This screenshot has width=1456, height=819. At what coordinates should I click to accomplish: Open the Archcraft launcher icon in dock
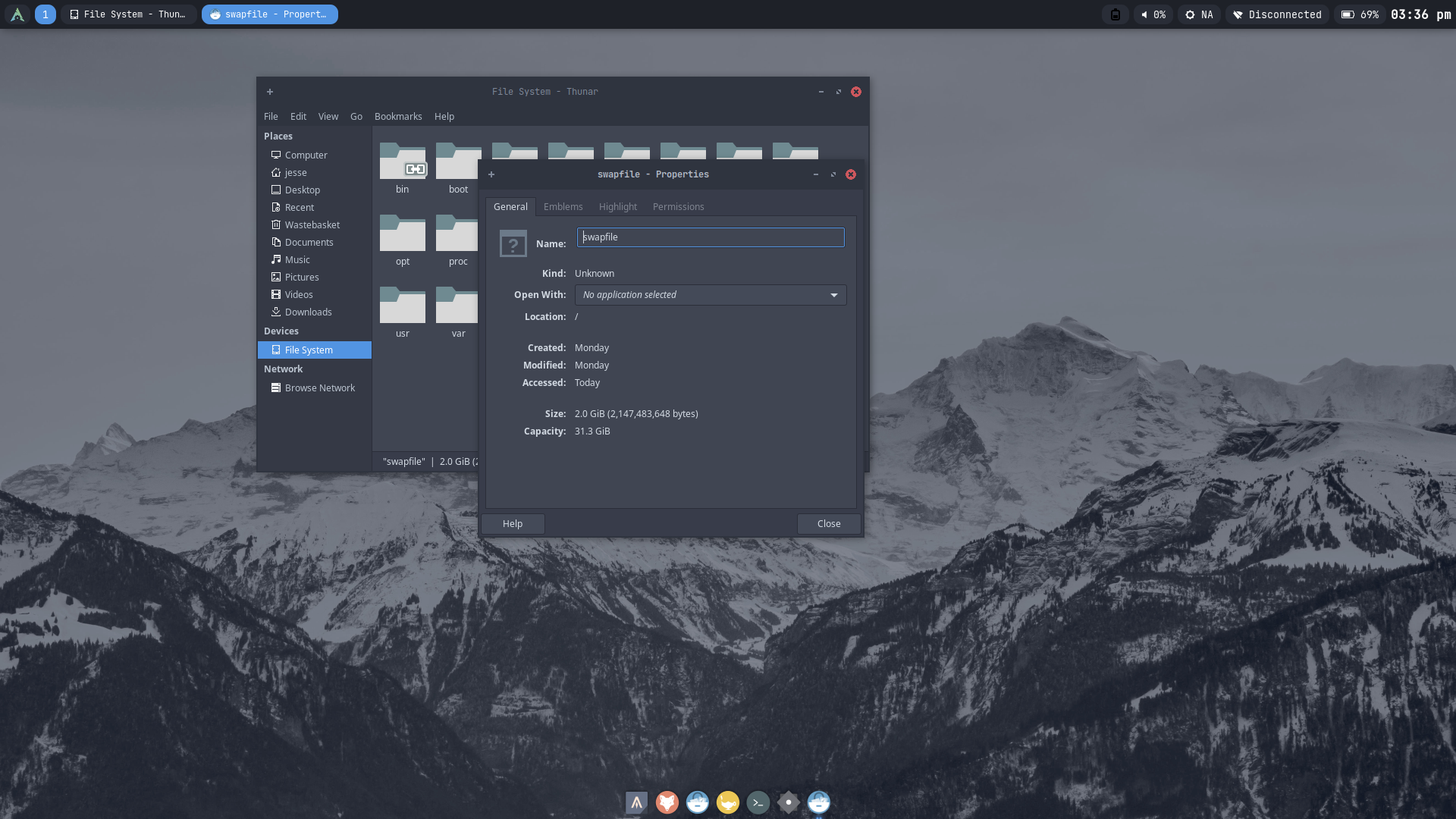click(x=637, y=802)
